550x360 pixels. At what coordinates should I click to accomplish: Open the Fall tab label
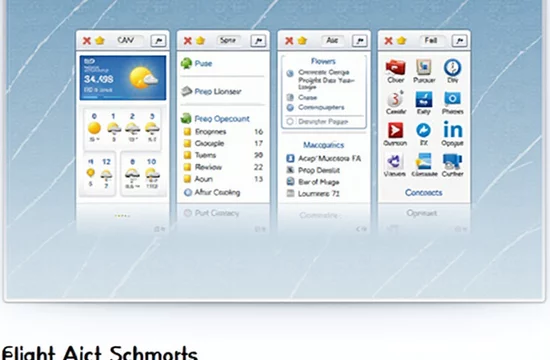pyautogui.click(x=431, y=40)
